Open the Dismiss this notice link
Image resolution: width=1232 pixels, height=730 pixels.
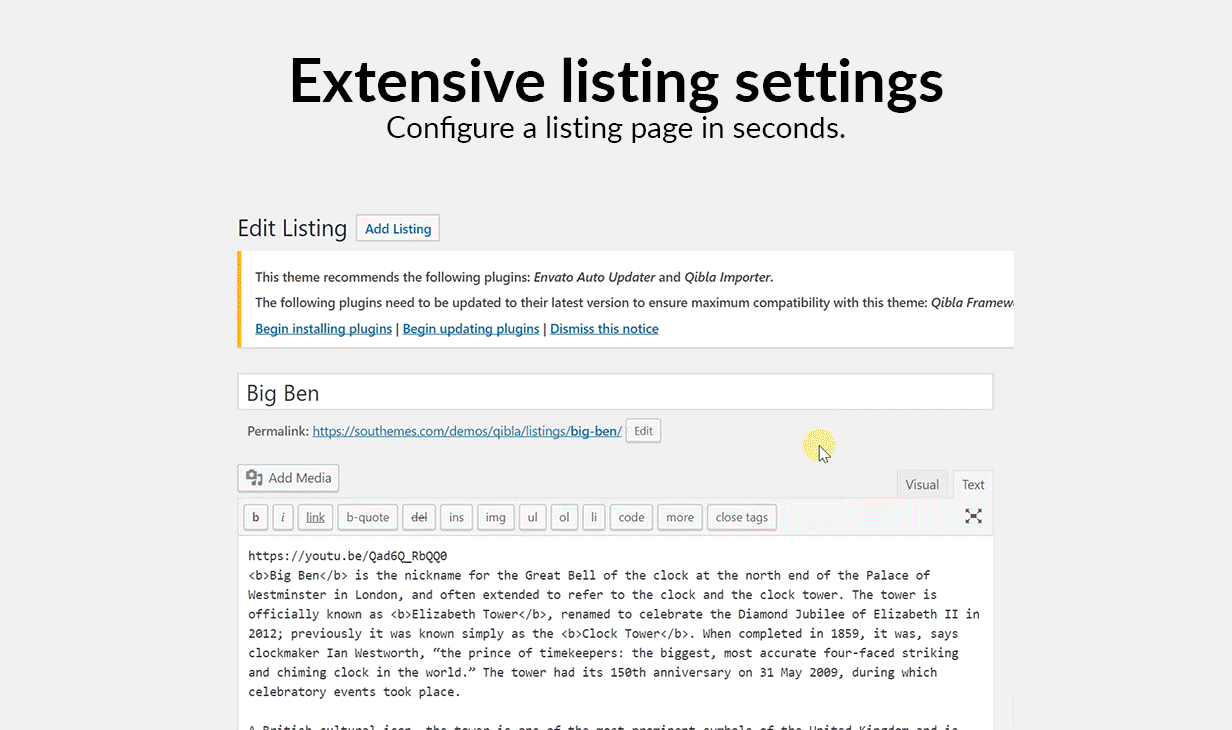click(x=604, y=329)
